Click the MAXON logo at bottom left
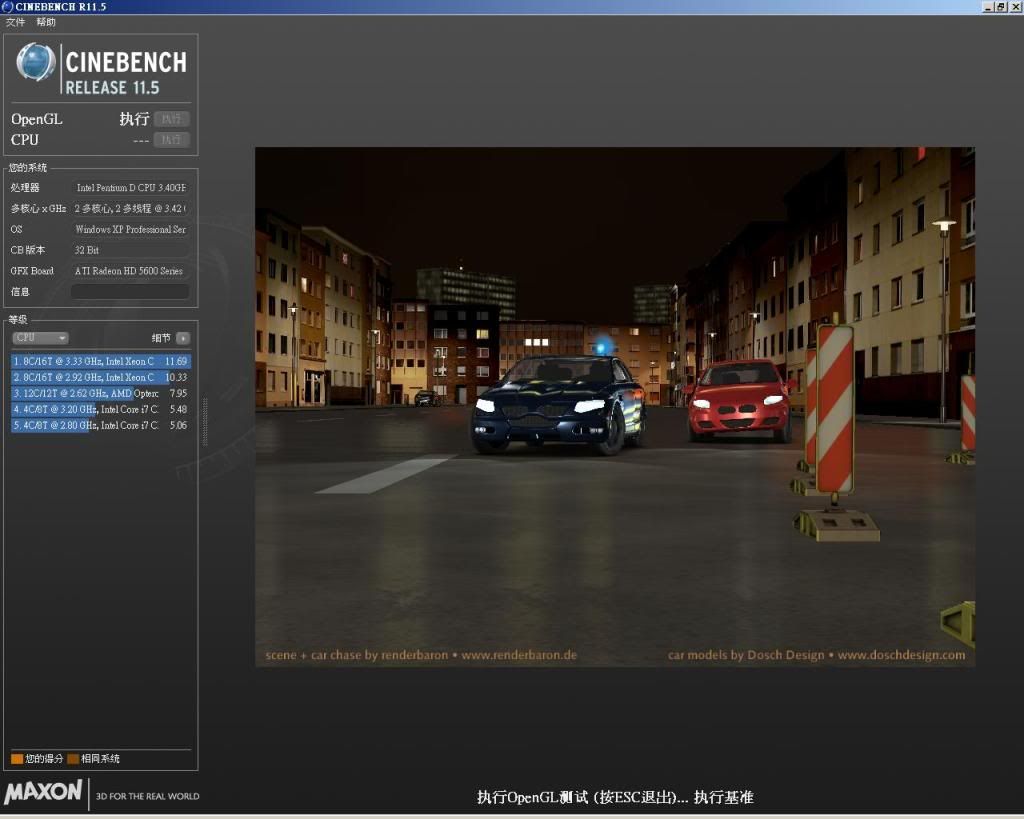Image resolution: width=1024 pixels, height=819 pixels. pos(43,792)
